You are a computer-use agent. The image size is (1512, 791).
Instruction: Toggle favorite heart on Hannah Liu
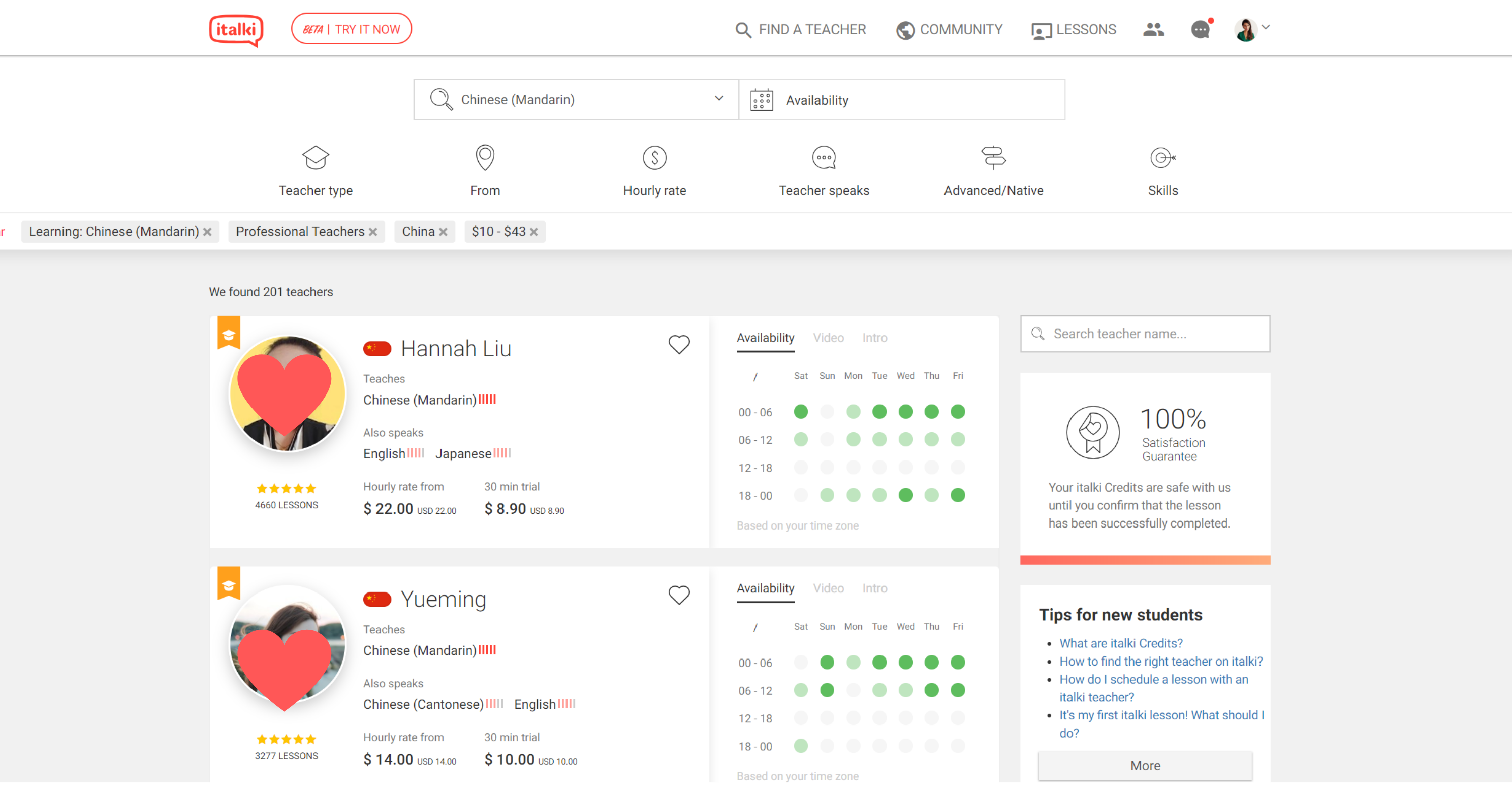point(679,344)
